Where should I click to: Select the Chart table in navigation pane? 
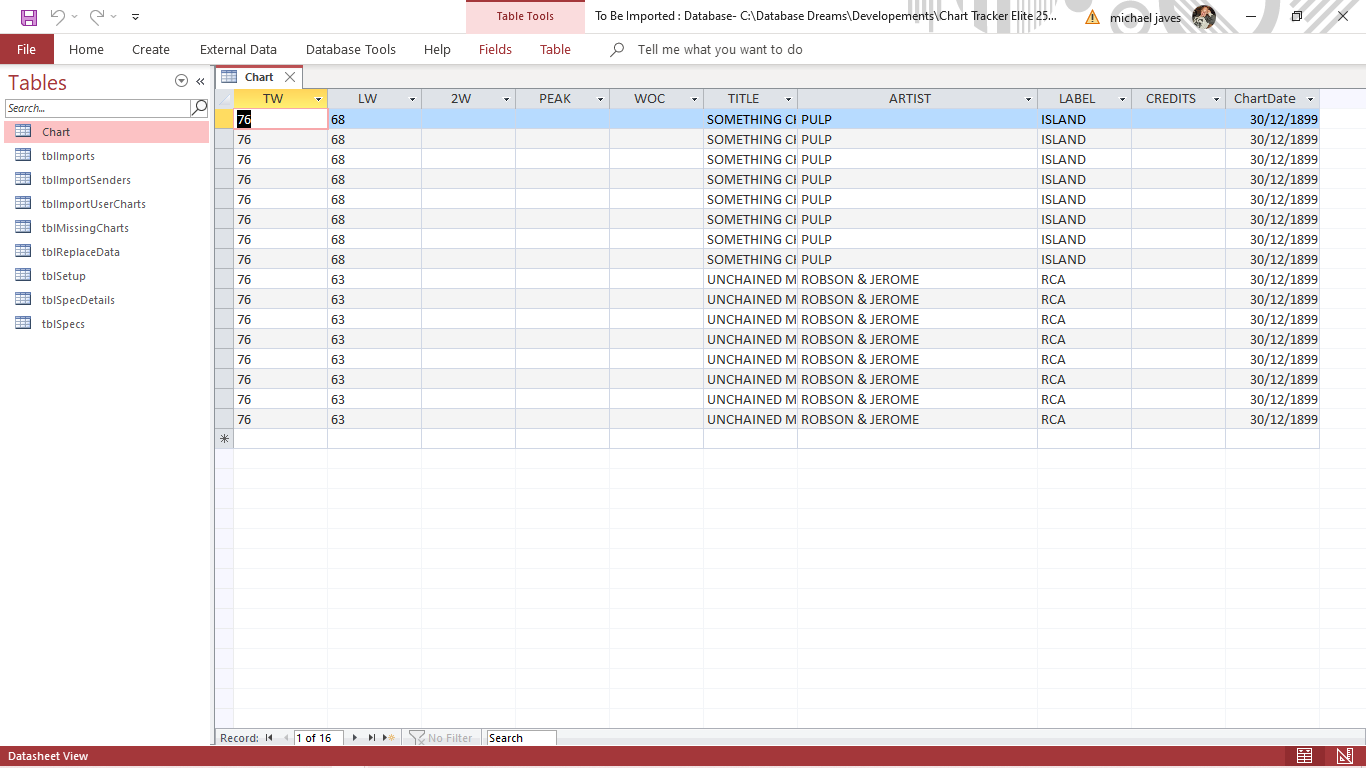coord(107,132)
